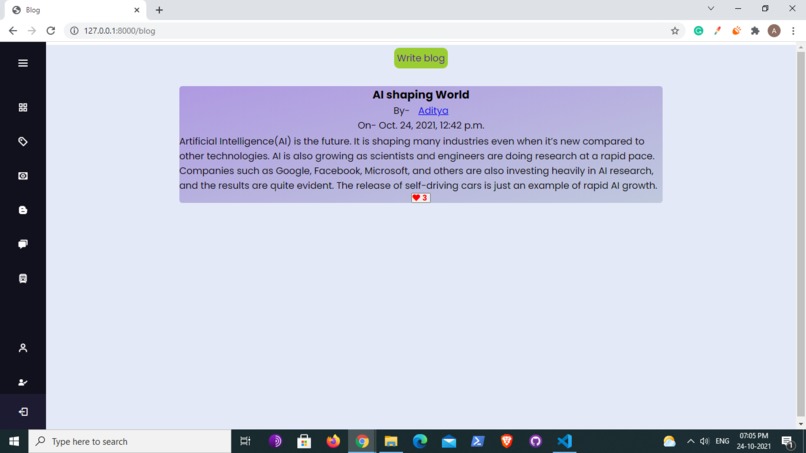
Task: Open the dashboard grid icon in sidebar
Action: coord(23,107)
